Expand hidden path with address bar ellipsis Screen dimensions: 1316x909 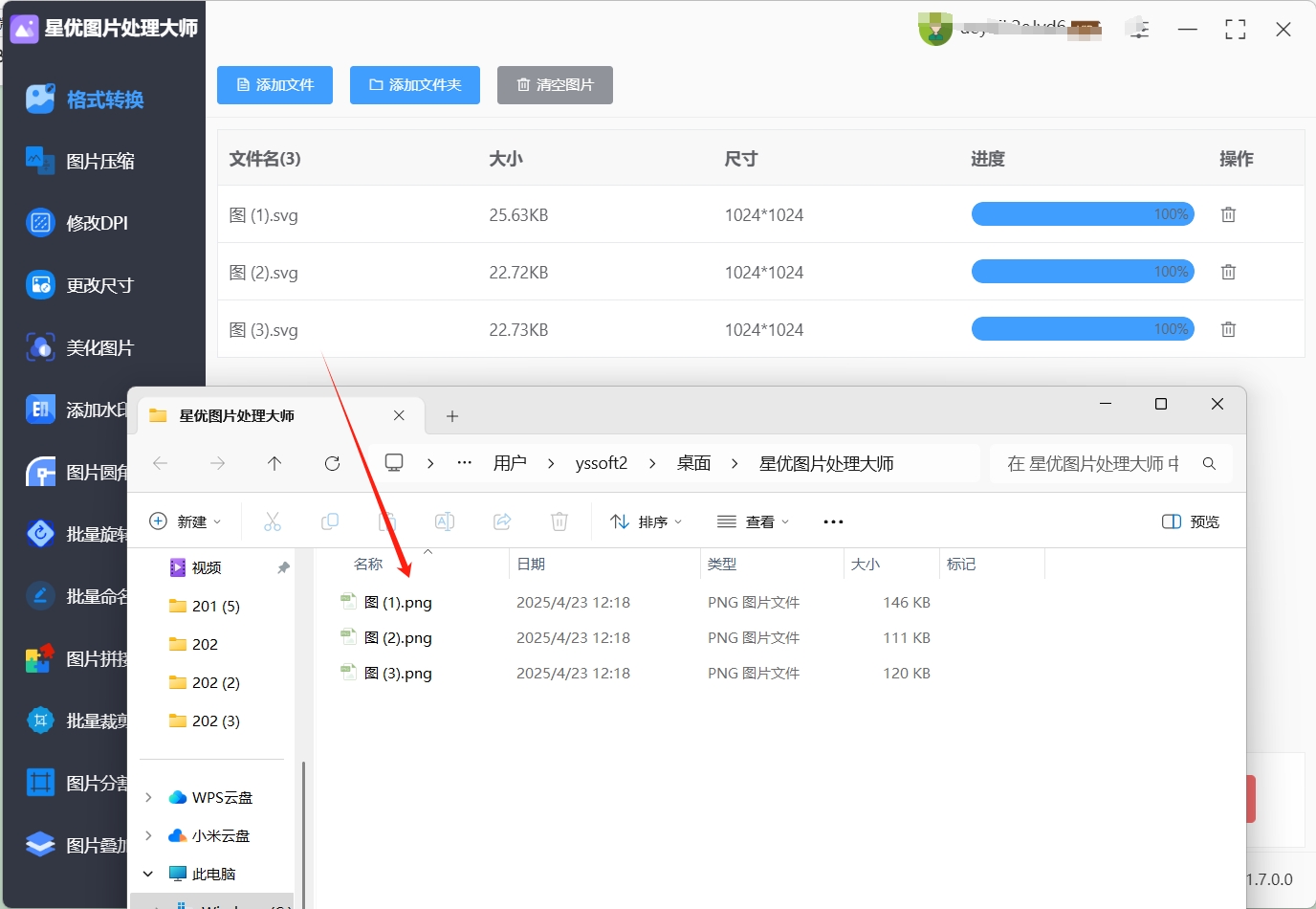point(465,463)
